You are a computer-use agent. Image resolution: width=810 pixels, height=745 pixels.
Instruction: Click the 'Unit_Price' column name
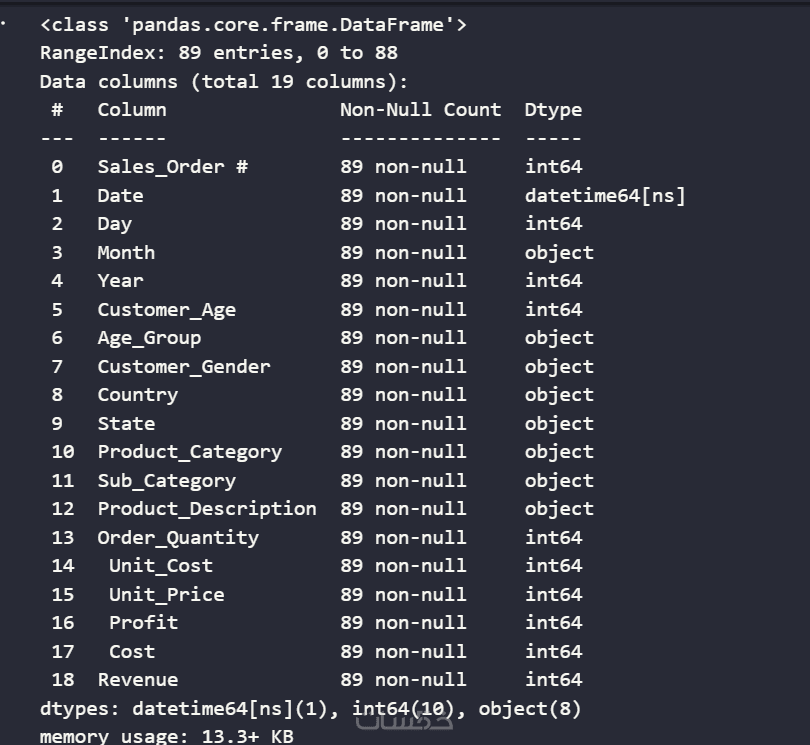pyautogui.click(x=166, y=594)
